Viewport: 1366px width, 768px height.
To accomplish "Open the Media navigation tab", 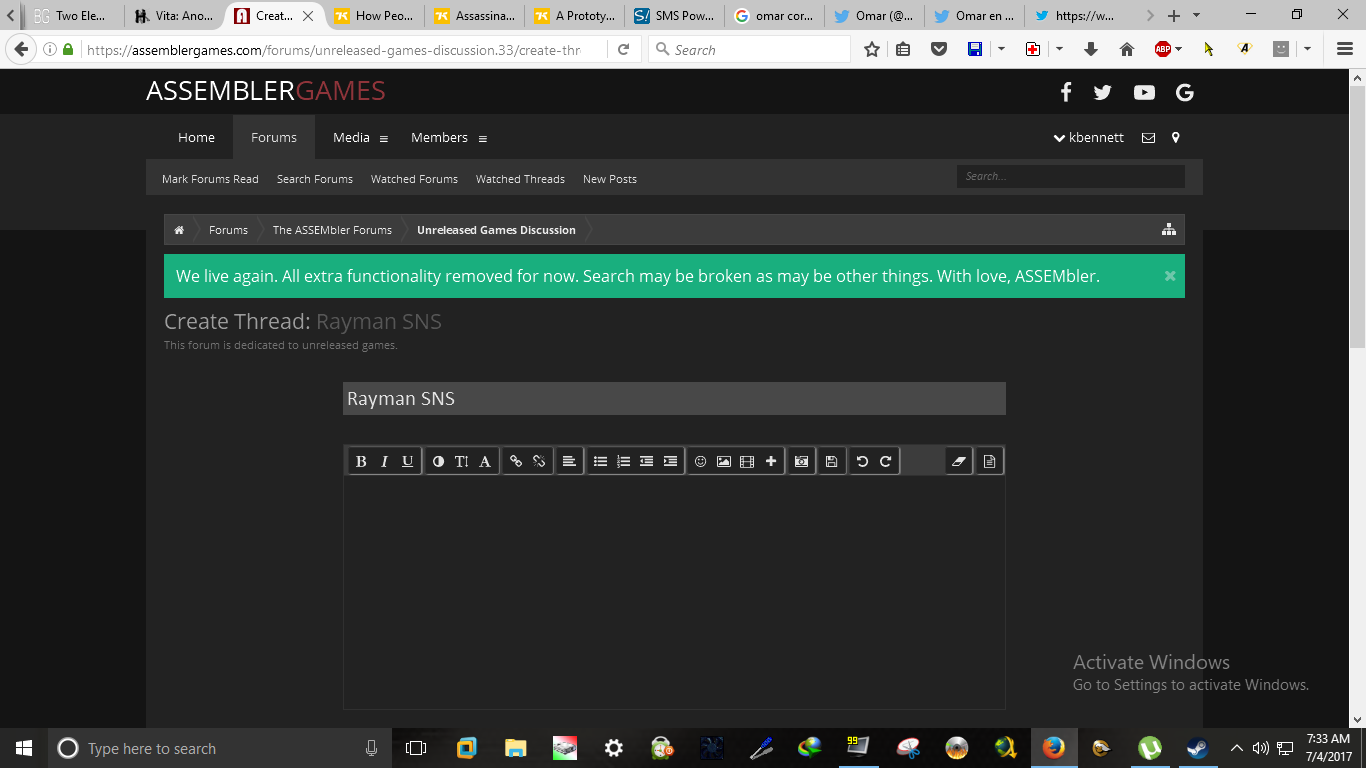I will (x=352, y=138).
